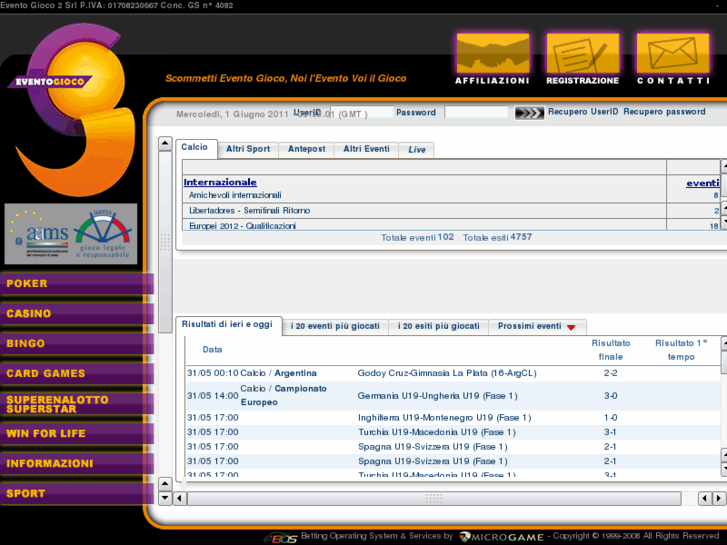Click the red arrow on Prossimi eventi
This screenshot has height=545, width=727.
pyautogui.click(x=571, y=327)
